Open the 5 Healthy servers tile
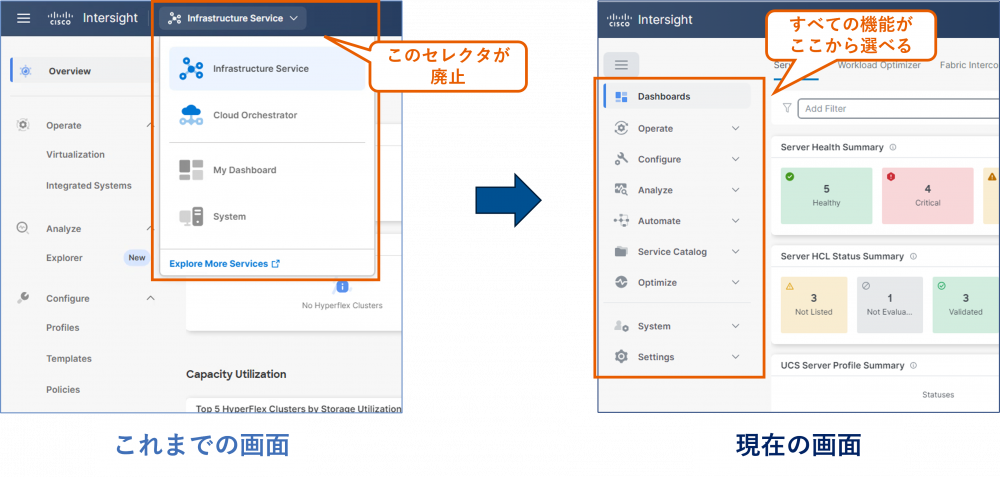 coord(826,196)
